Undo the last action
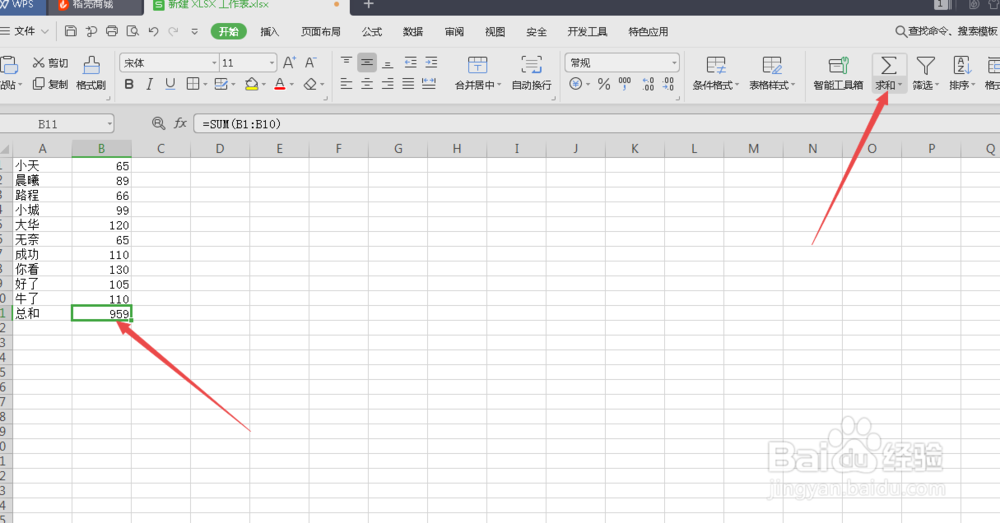 click(x=153, y=31)
